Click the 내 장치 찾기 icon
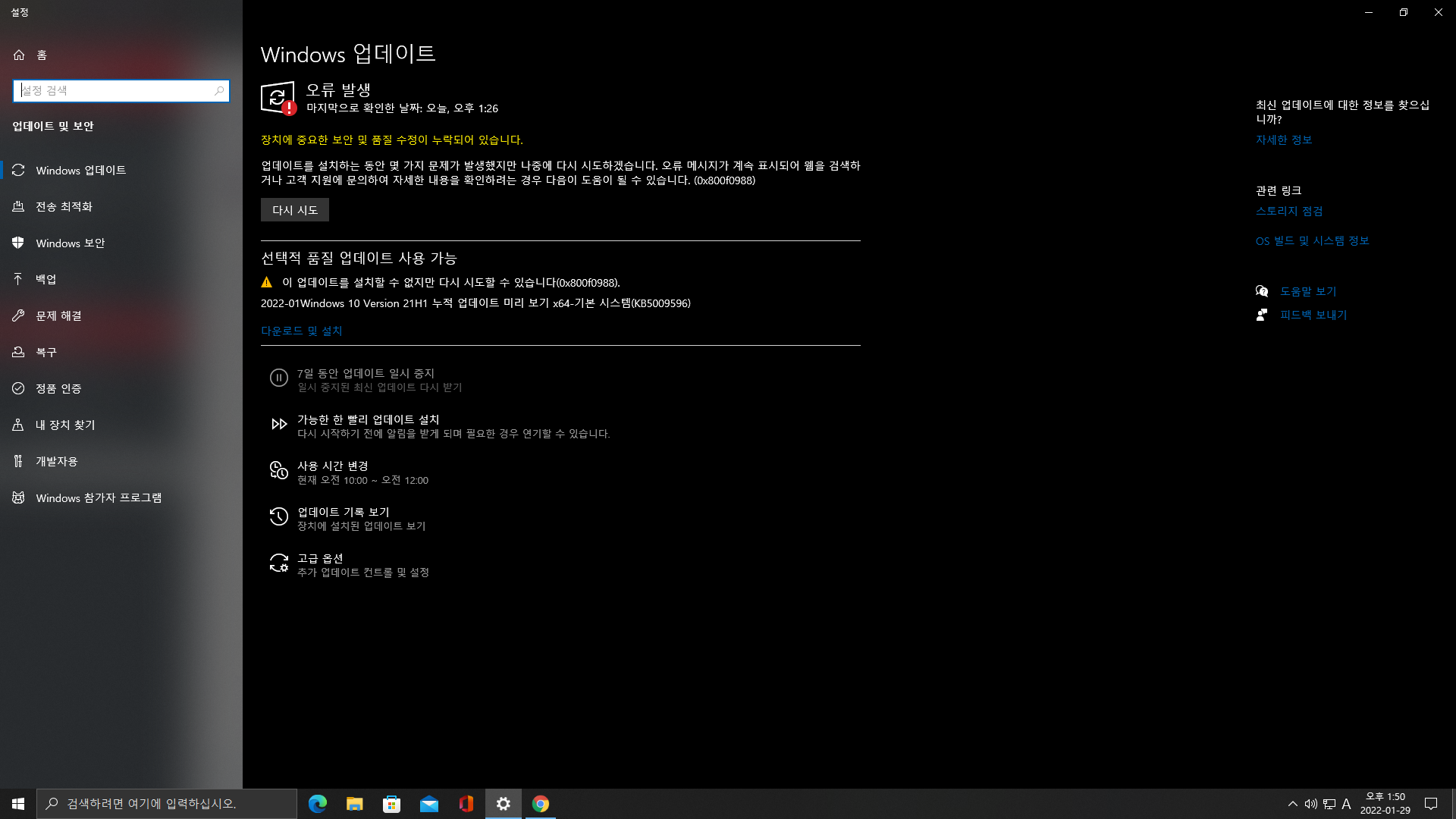This screenshot has width=1456, height=819. [x=19, y=425]
